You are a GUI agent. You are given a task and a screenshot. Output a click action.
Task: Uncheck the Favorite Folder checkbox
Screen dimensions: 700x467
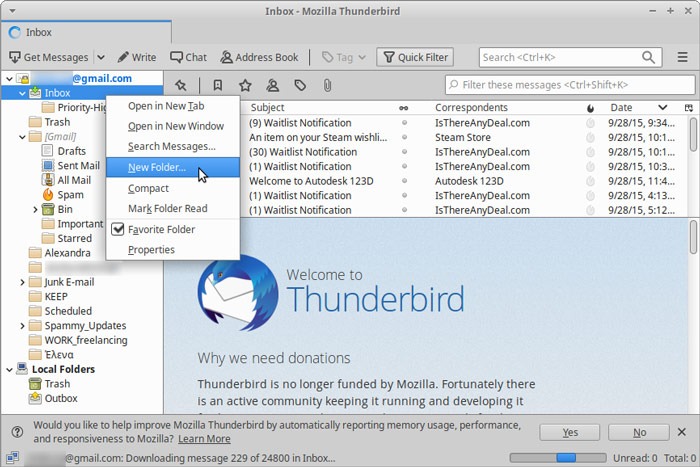point(117,229)
